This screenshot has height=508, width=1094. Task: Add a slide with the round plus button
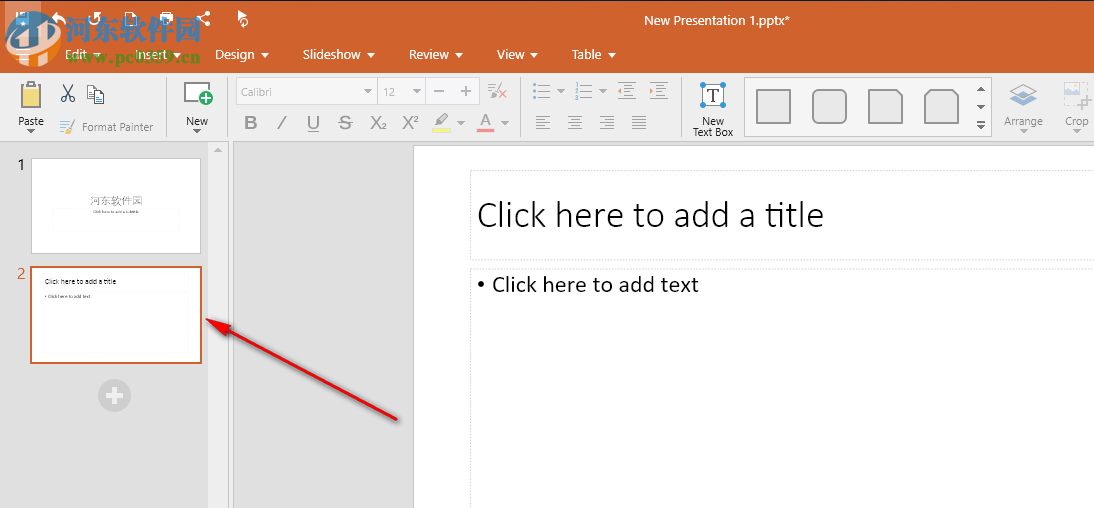coord(114,396)
